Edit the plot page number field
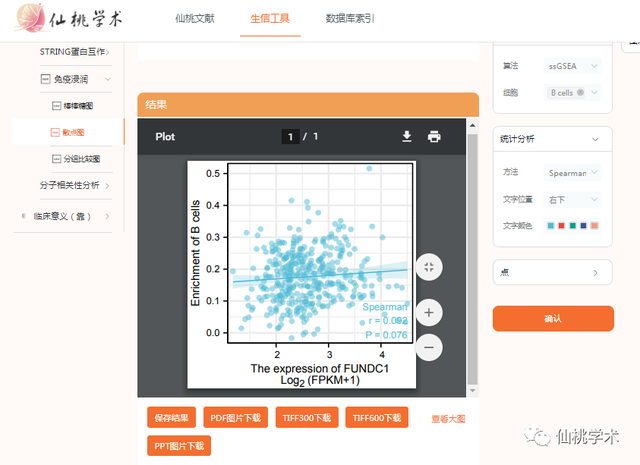This screenshot has height=465, width=640. click(291, 136)
